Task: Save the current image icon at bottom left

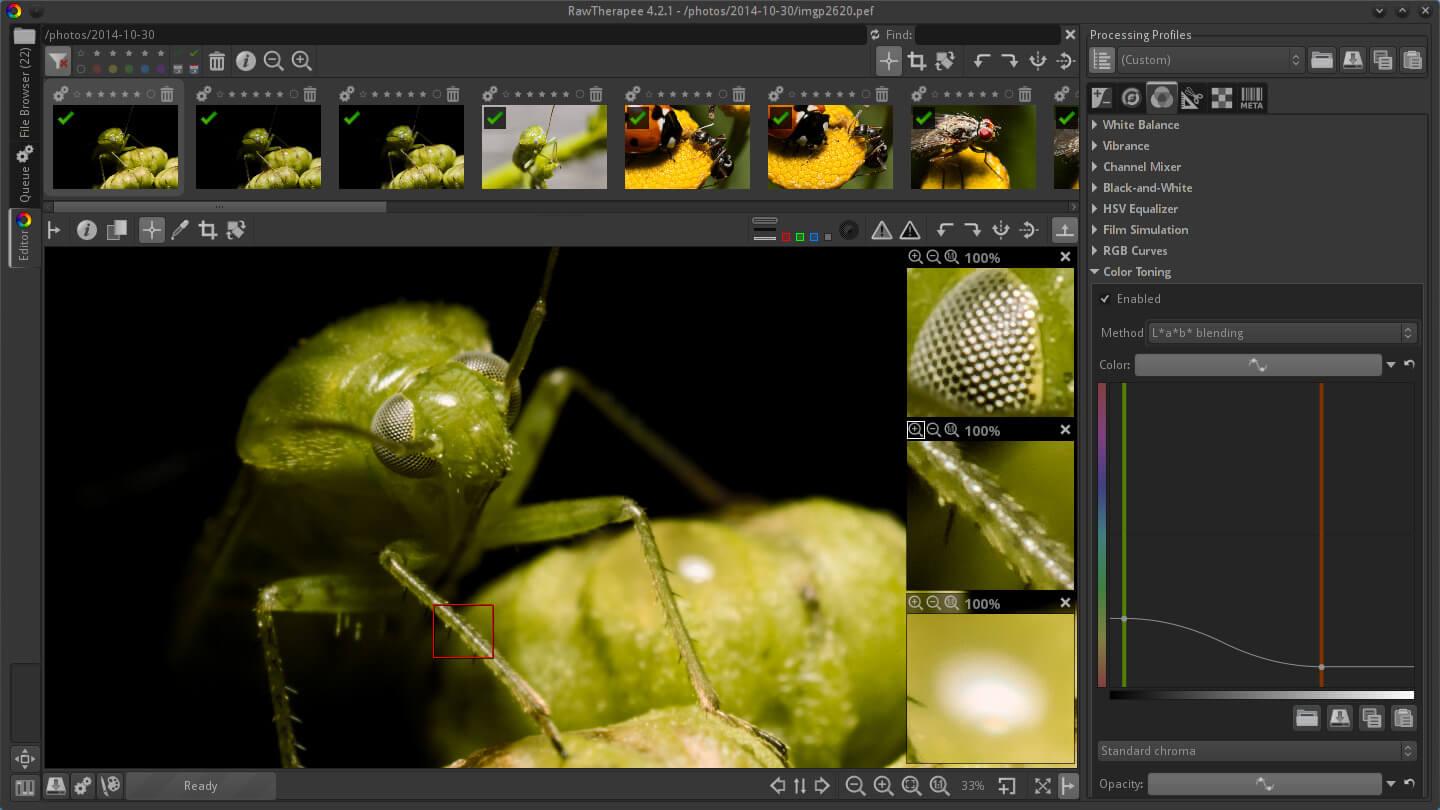Action: coord(55,786)
